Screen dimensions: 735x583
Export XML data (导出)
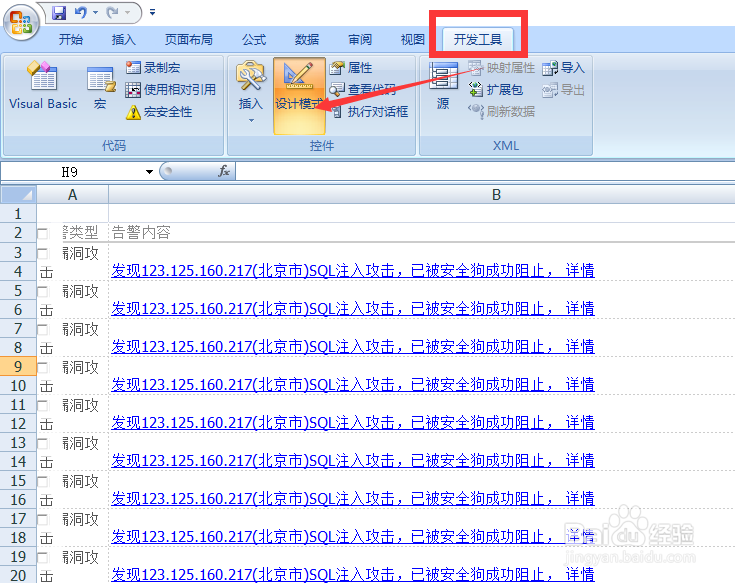(x=563, y=90)
